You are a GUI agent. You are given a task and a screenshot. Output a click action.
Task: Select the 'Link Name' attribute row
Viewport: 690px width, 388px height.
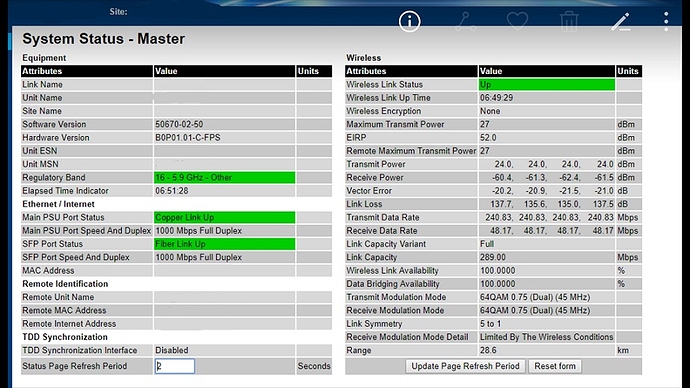point(176,84)
